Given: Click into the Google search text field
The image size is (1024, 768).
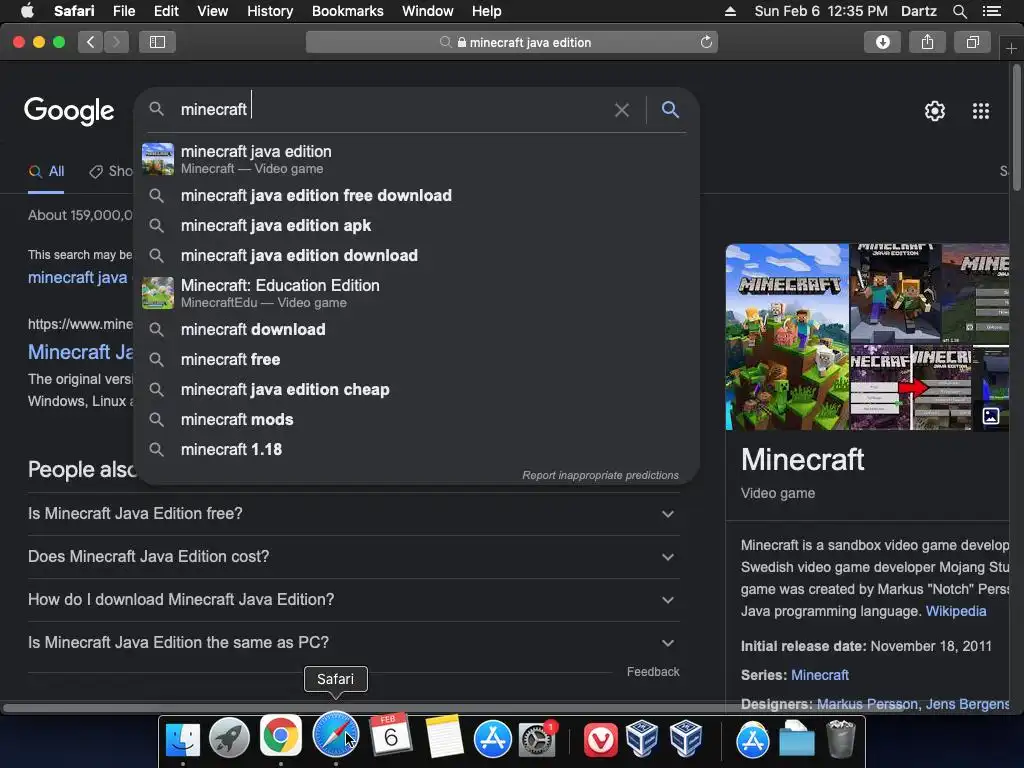Looking at the screenshot, I should tap(392, 109).
